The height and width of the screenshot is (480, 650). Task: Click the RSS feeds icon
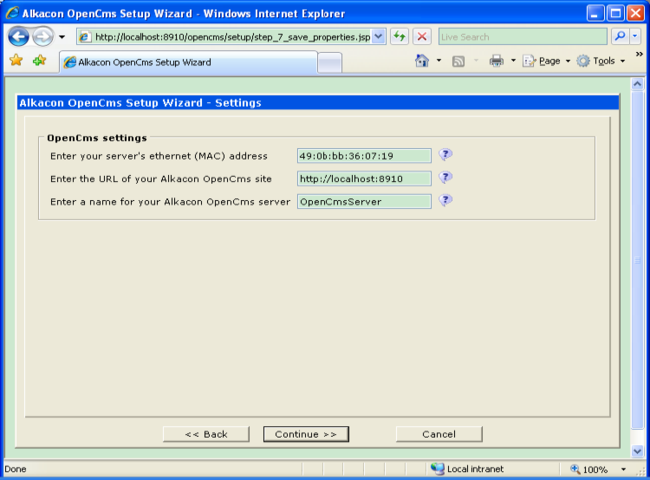point(458,61)
